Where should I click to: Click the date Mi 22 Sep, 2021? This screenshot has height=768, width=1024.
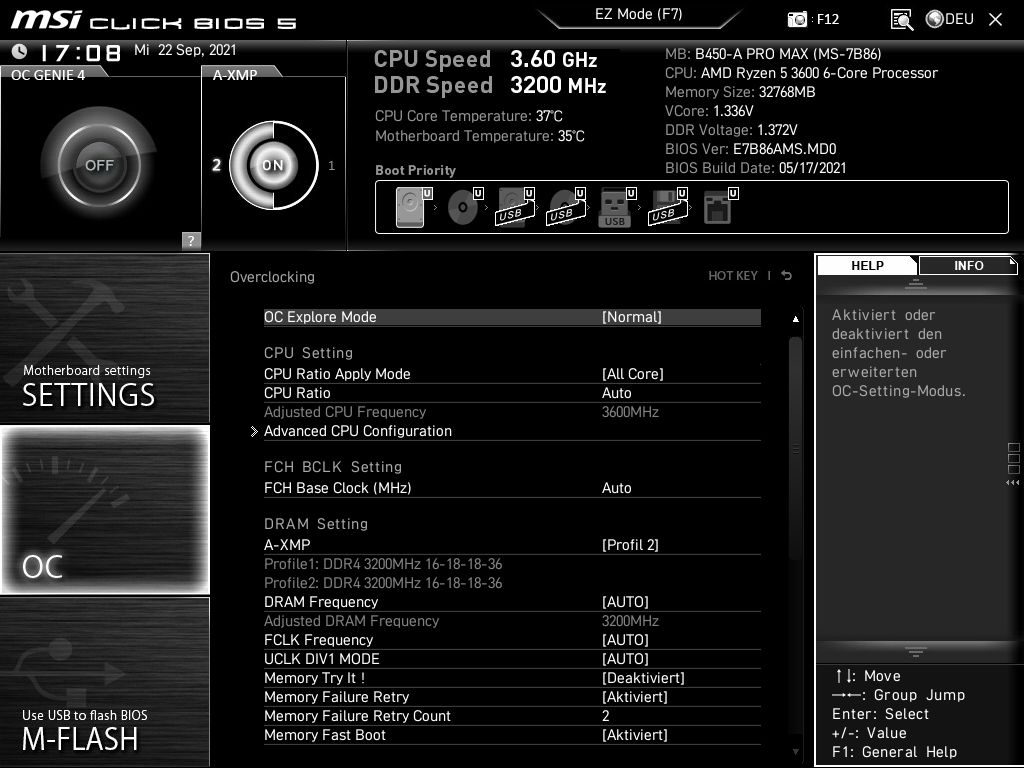[185, 50]
